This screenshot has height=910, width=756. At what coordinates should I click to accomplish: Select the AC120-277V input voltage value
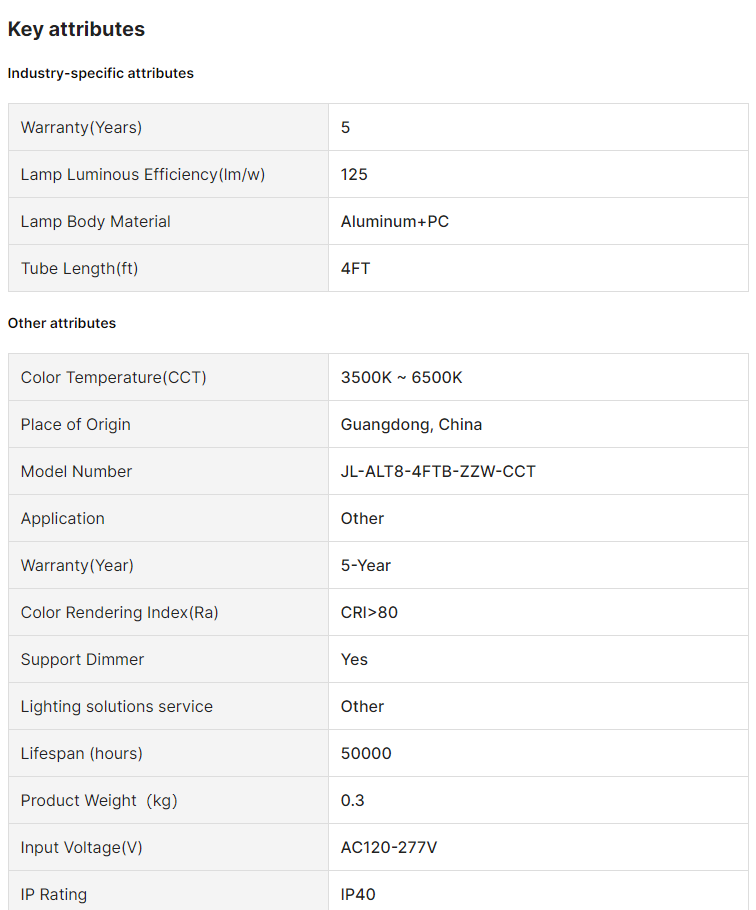[389, 847]
